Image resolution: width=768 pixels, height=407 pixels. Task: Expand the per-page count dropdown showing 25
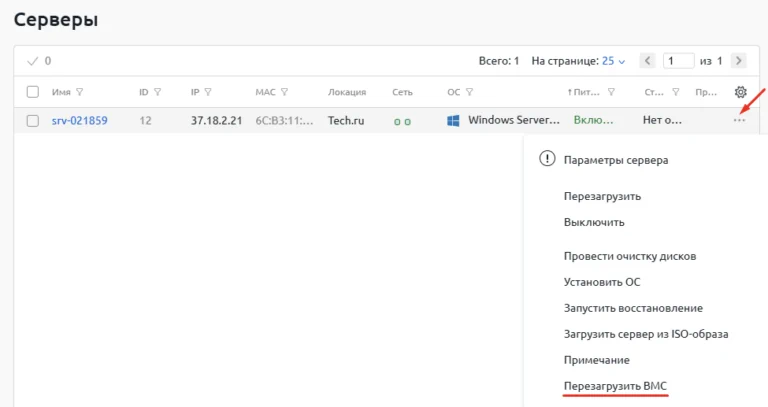tap(614, 61)
